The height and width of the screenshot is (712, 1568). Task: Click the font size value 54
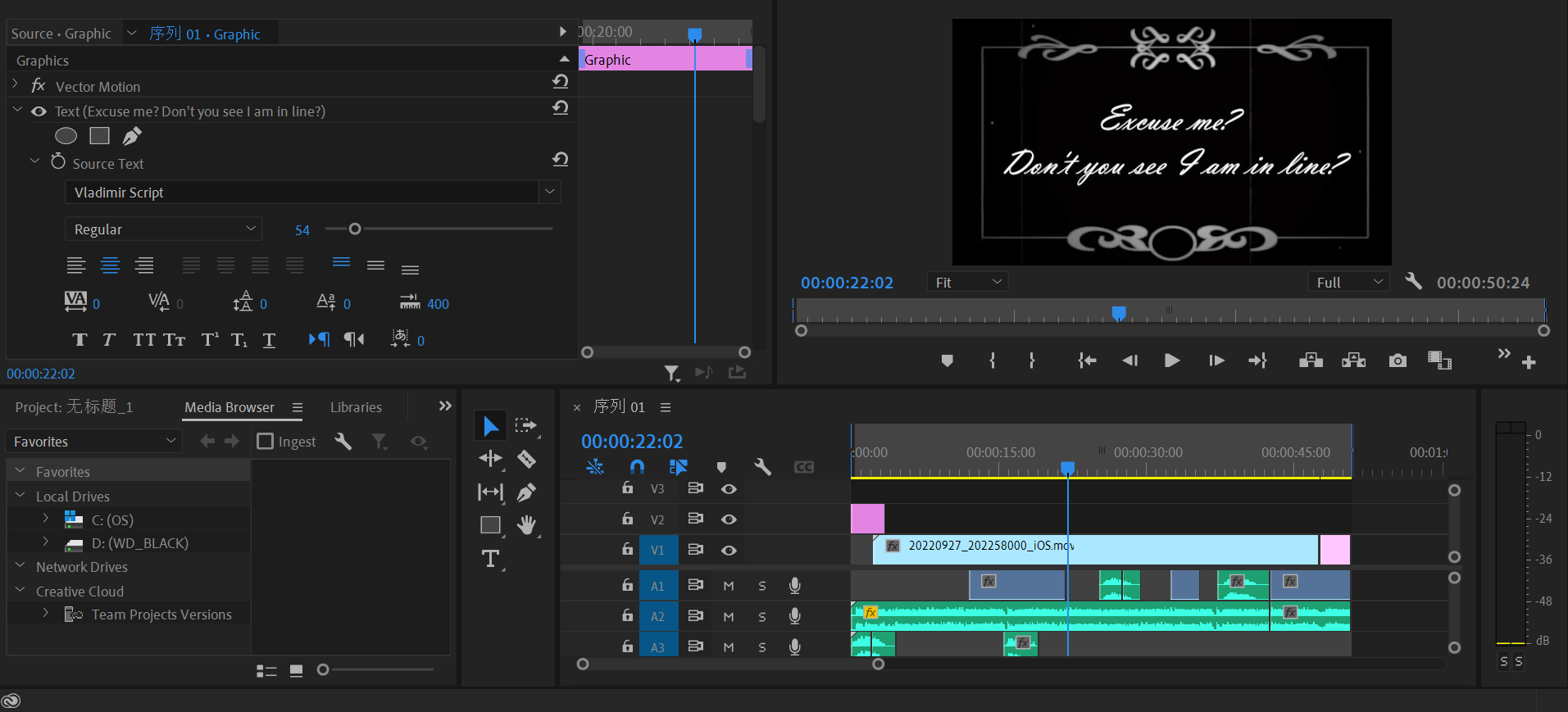pos(302,230)
